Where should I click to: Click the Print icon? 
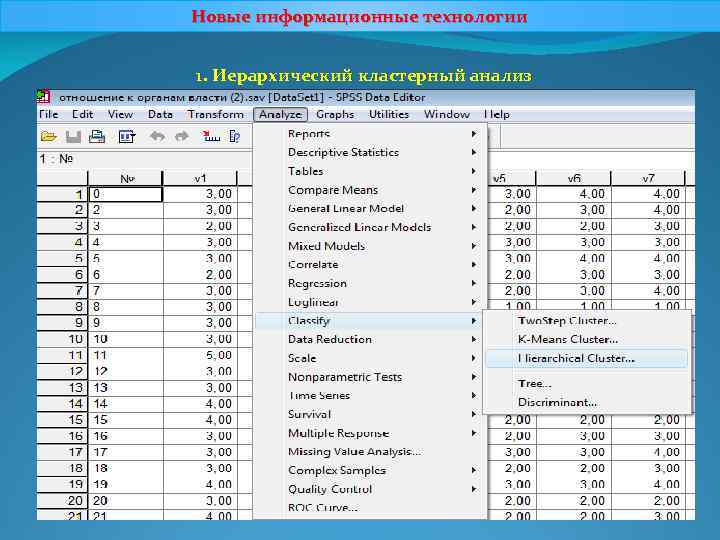coord(97,136)
